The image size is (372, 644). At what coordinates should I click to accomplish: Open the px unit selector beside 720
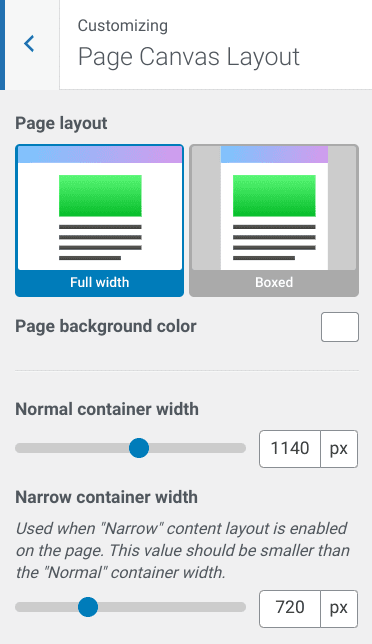tap(339, 608)
